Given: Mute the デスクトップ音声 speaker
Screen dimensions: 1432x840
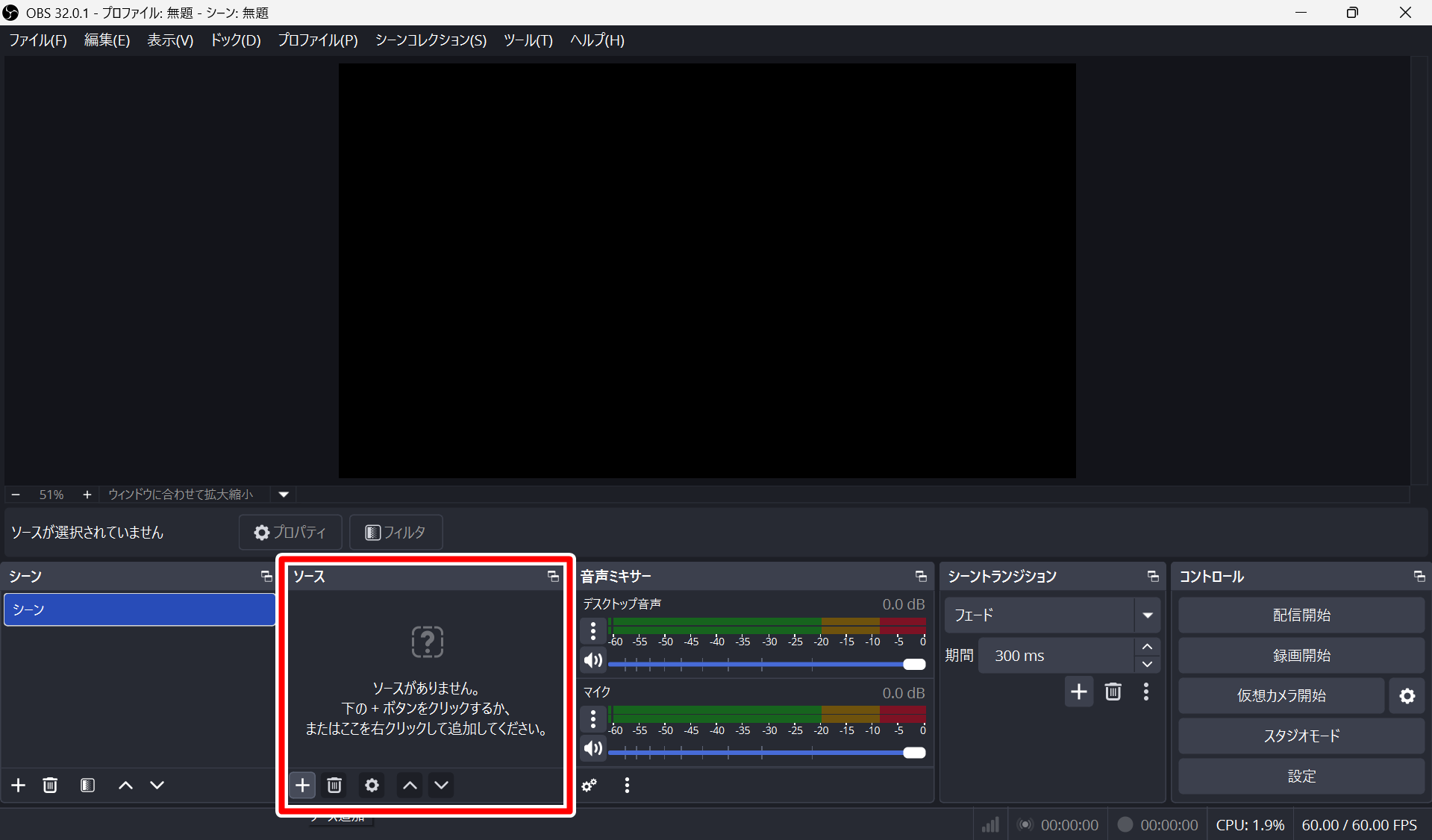Looking at the screenshot, I should pos(593,660).
